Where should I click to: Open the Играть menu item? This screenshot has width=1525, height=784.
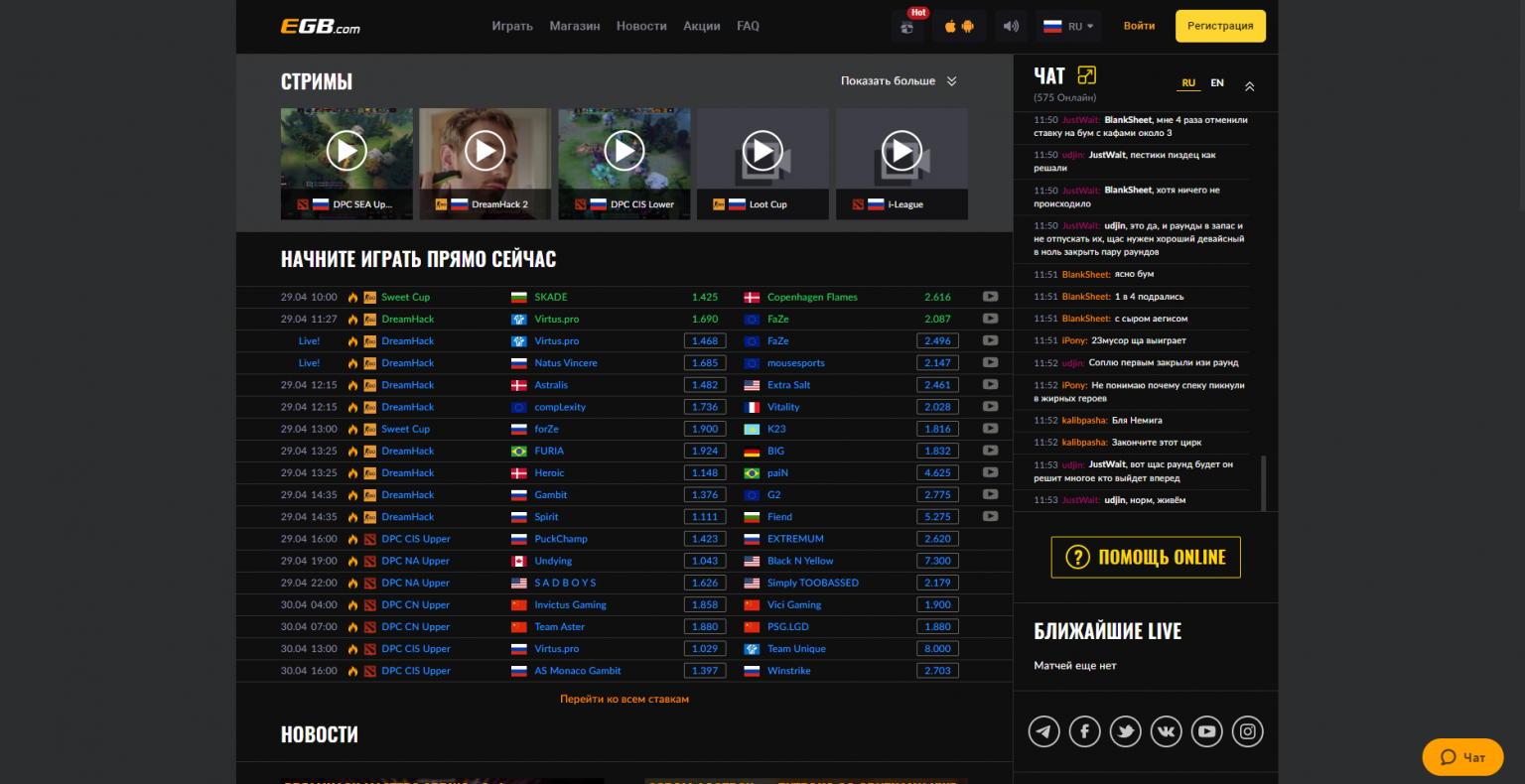pyautogui.click(x=512, y=27)
